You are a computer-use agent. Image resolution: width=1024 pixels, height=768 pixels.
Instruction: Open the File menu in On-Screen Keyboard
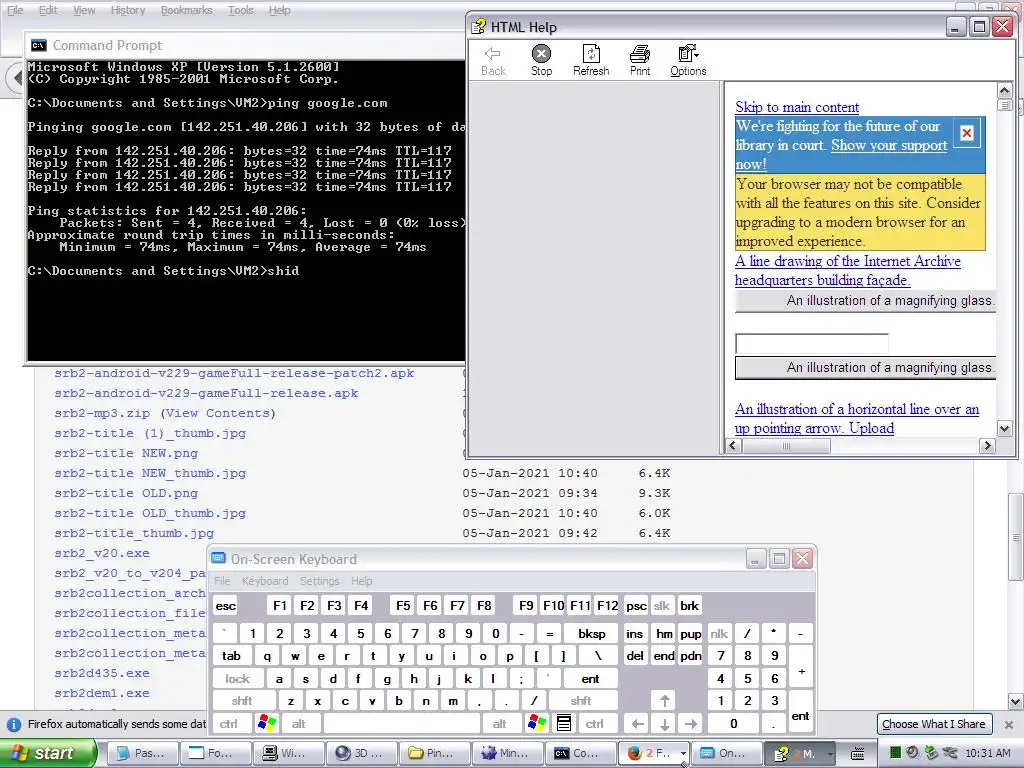tap(222, 581)
